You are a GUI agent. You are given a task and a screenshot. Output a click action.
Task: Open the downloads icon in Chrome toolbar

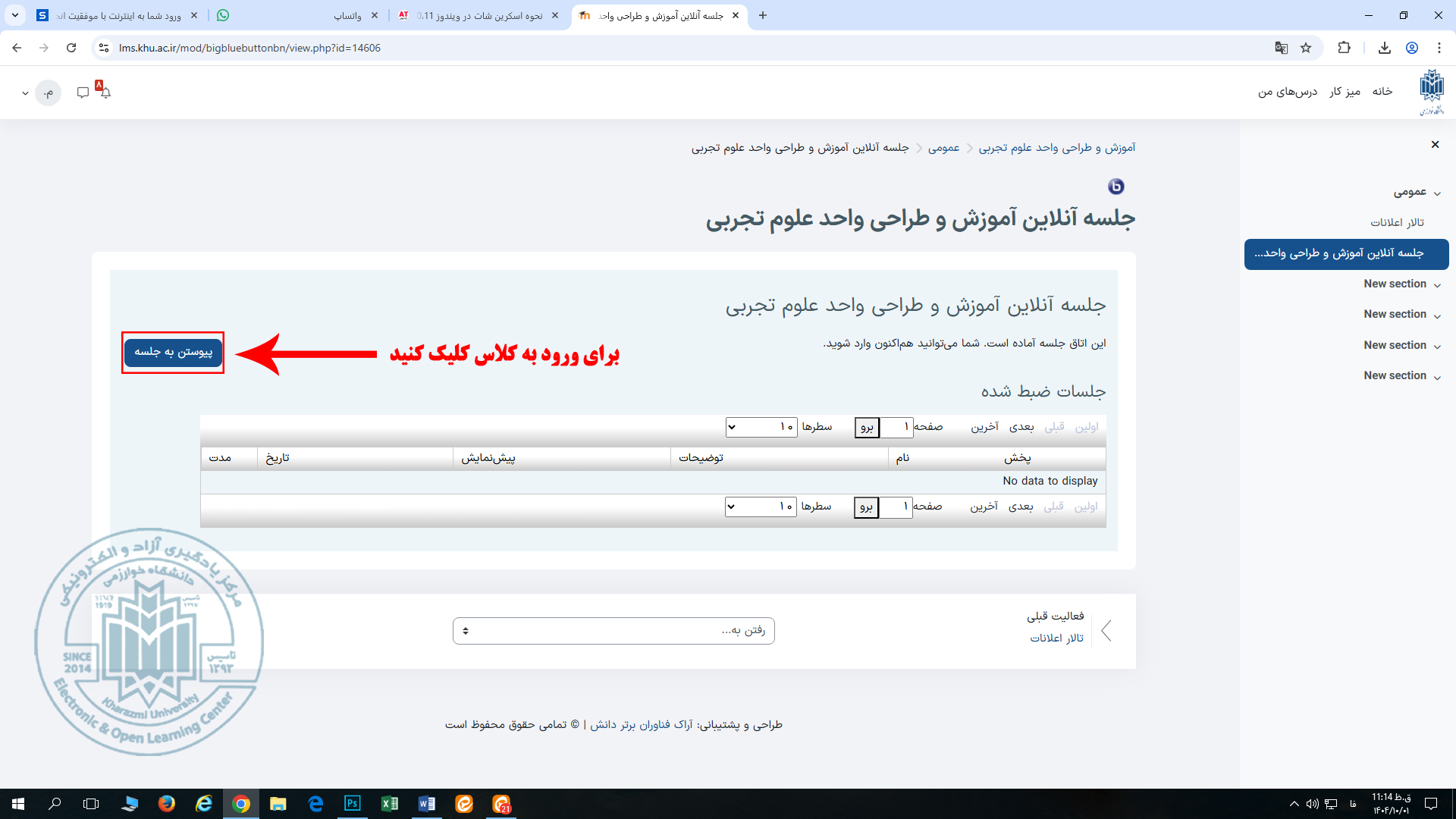(1384, 48)
